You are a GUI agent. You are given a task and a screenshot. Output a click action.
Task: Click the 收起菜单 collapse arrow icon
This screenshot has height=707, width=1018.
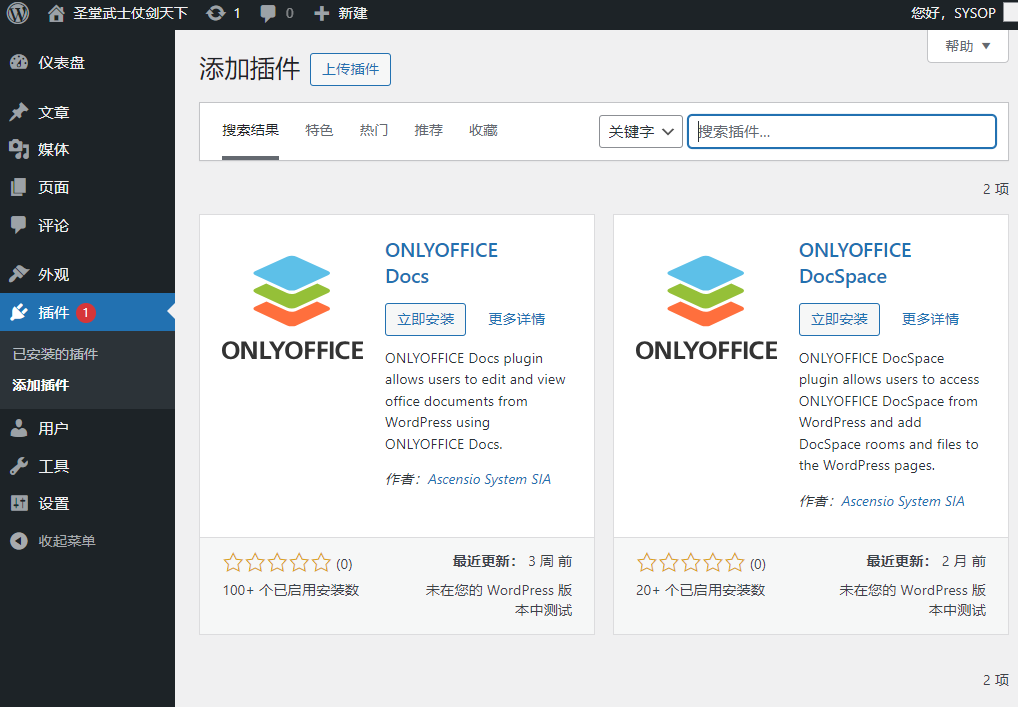pos(19,541)
